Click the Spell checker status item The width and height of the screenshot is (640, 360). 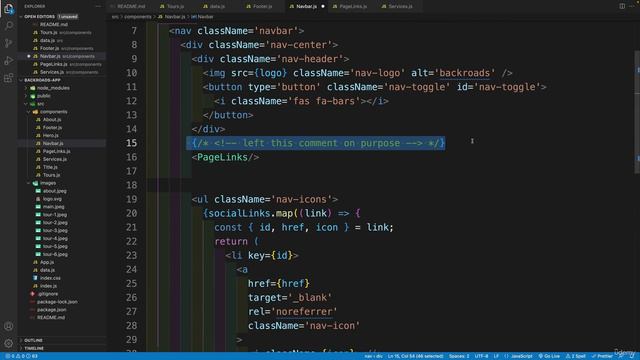tap(576, 356)
